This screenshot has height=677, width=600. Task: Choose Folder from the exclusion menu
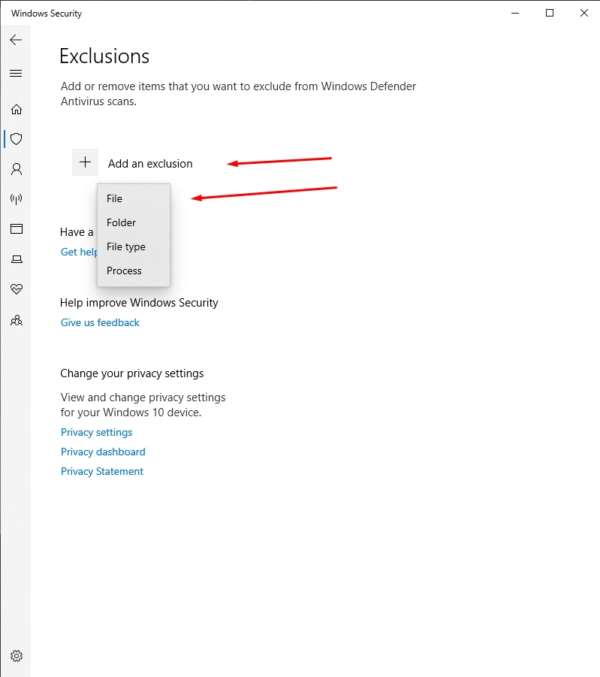[x=134, y=223]
